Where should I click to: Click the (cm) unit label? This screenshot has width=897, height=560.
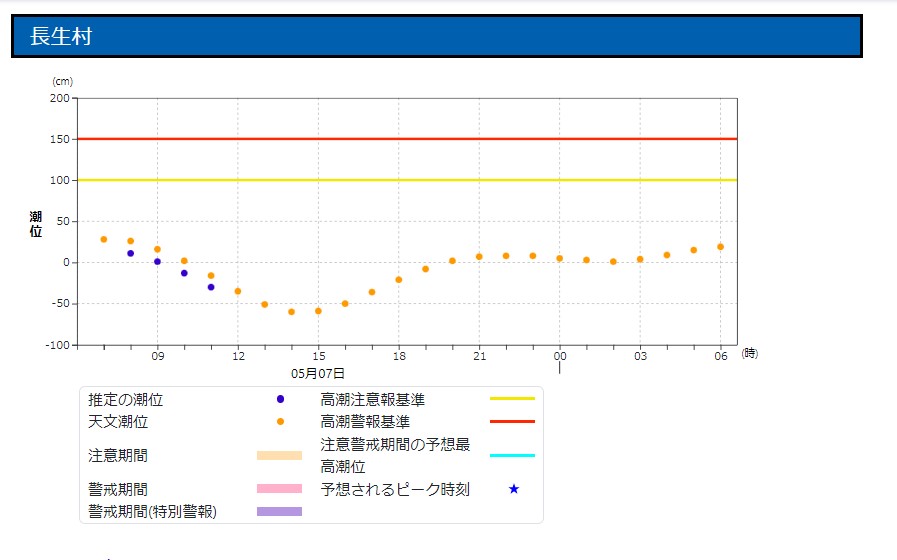click(62, 82)
